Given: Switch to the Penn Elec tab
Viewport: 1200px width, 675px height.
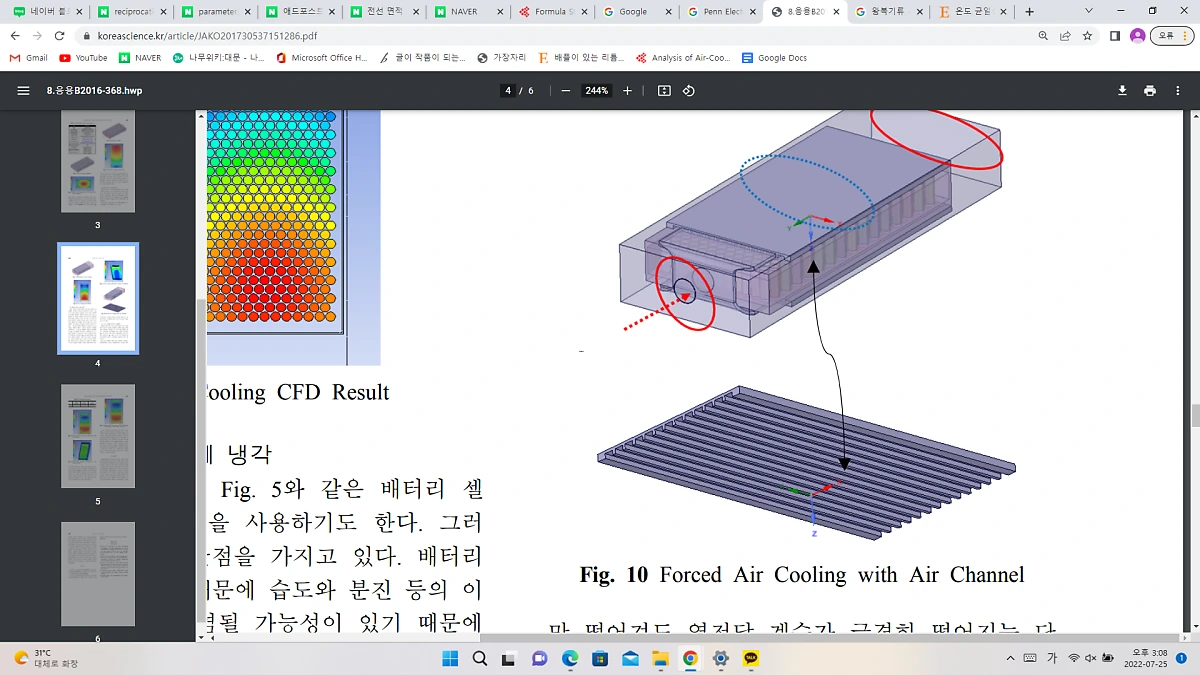Looking at the screenshot, I should pyautogui.click(x=721, y=12).
